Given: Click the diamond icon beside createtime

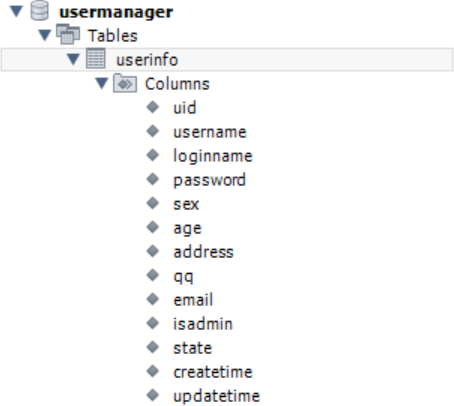Looking at the screenshot, I should click(x=153, y=371).
